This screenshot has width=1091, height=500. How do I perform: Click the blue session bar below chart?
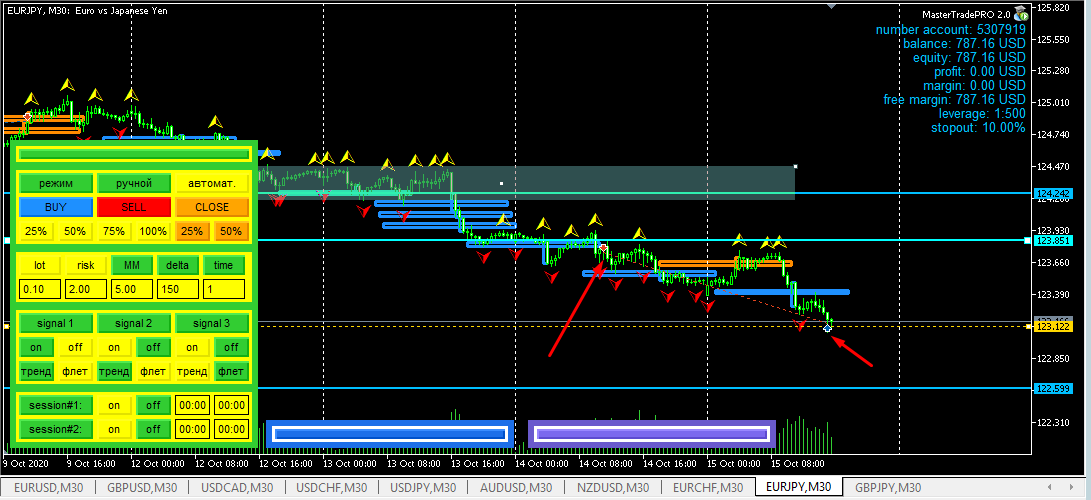click(390, 434)
